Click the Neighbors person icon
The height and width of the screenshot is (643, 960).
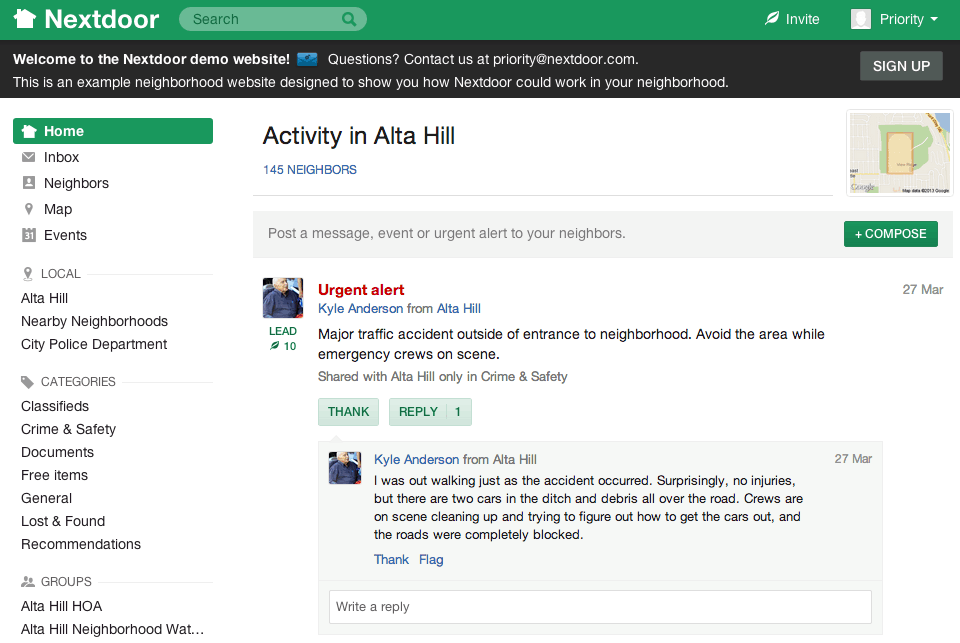(x=28, y=182)
